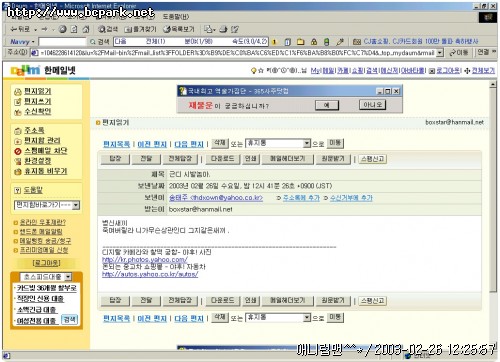Viewport: 500px width, 362px height.
Task: Go back with the 뒤로 arrow
Action: coord(21,29)
